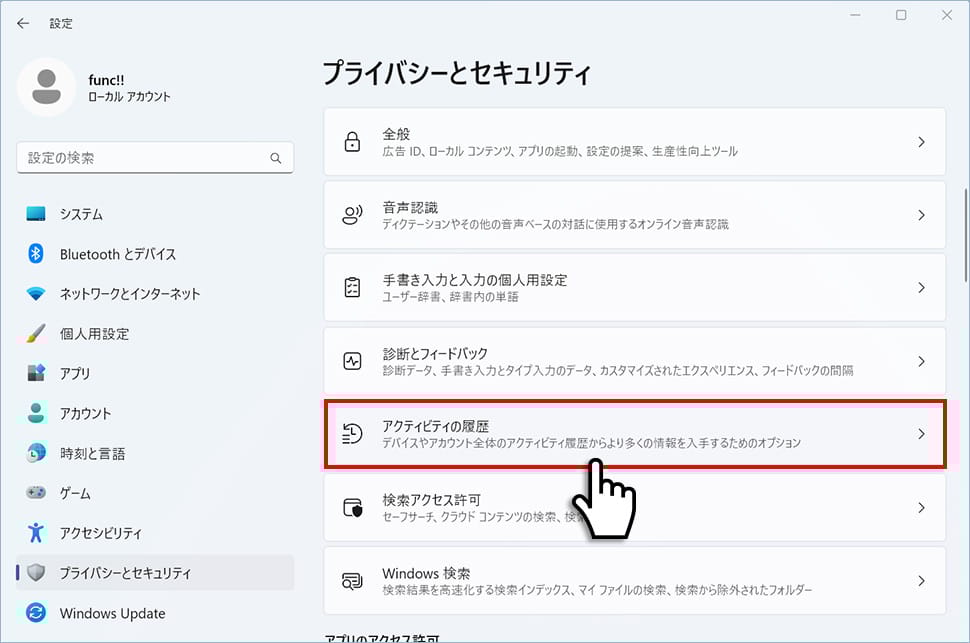Click the アクセシビリティ figure icon
The width and height of the screenshot is (970, 643).
pos(36,532)
